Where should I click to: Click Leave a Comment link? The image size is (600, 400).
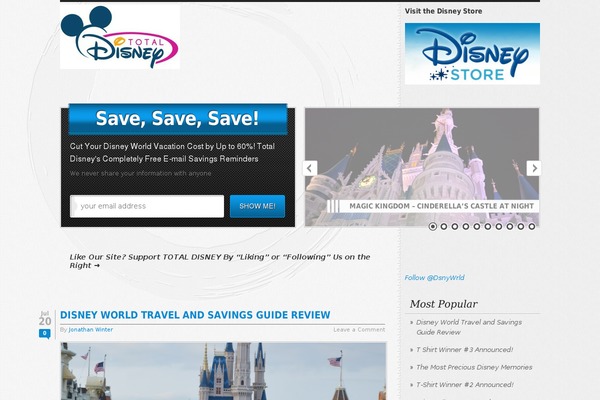pos(359,330)
